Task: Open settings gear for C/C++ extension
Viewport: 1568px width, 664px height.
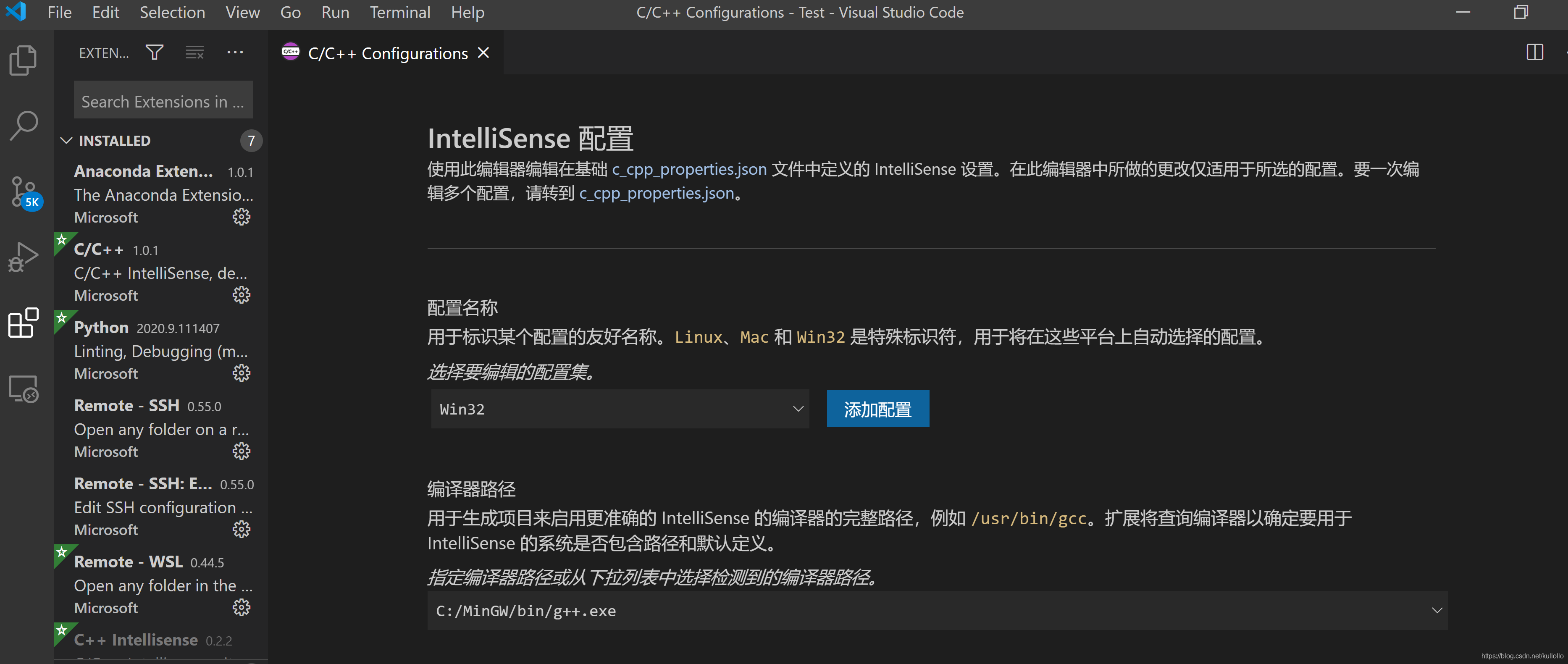Action: pos(242,295)
